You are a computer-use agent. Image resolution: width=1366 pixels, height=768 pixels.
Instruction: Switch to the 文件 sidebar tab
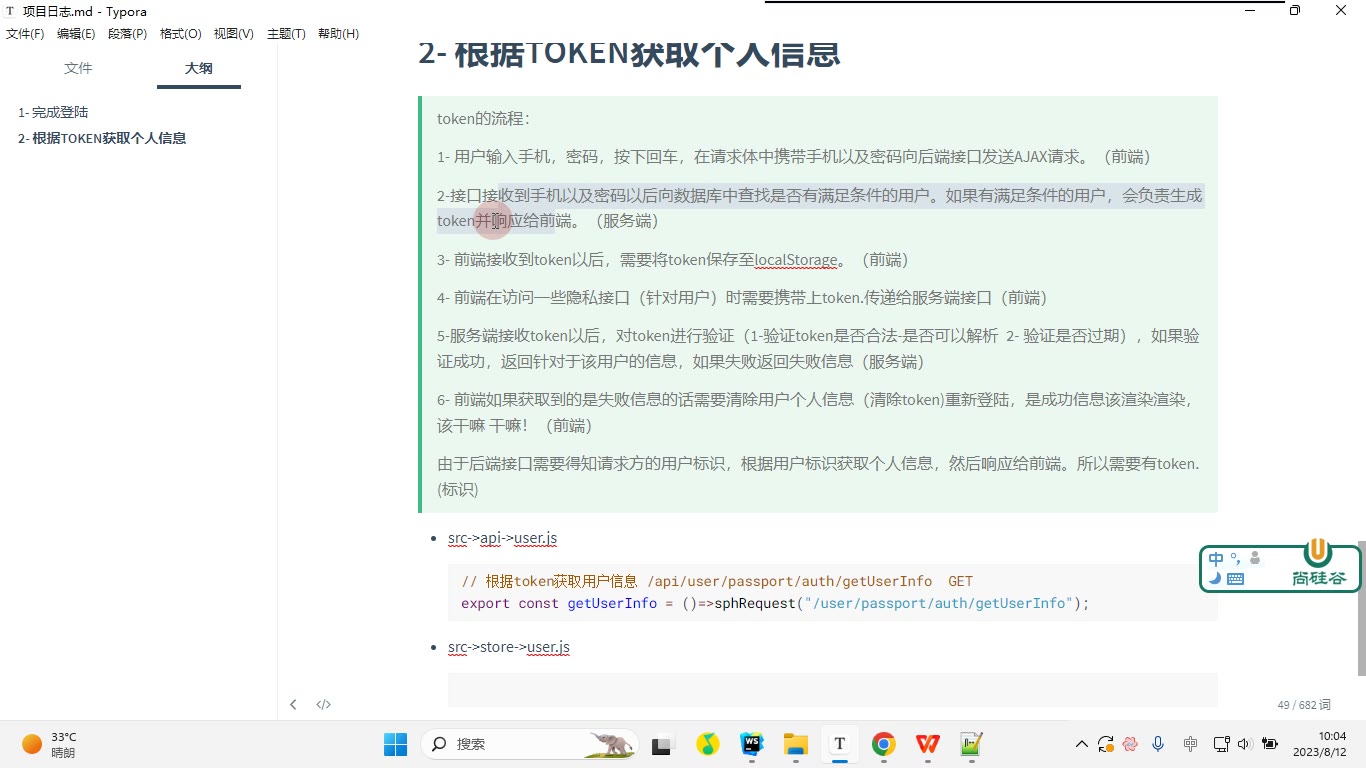coord(78,68)
